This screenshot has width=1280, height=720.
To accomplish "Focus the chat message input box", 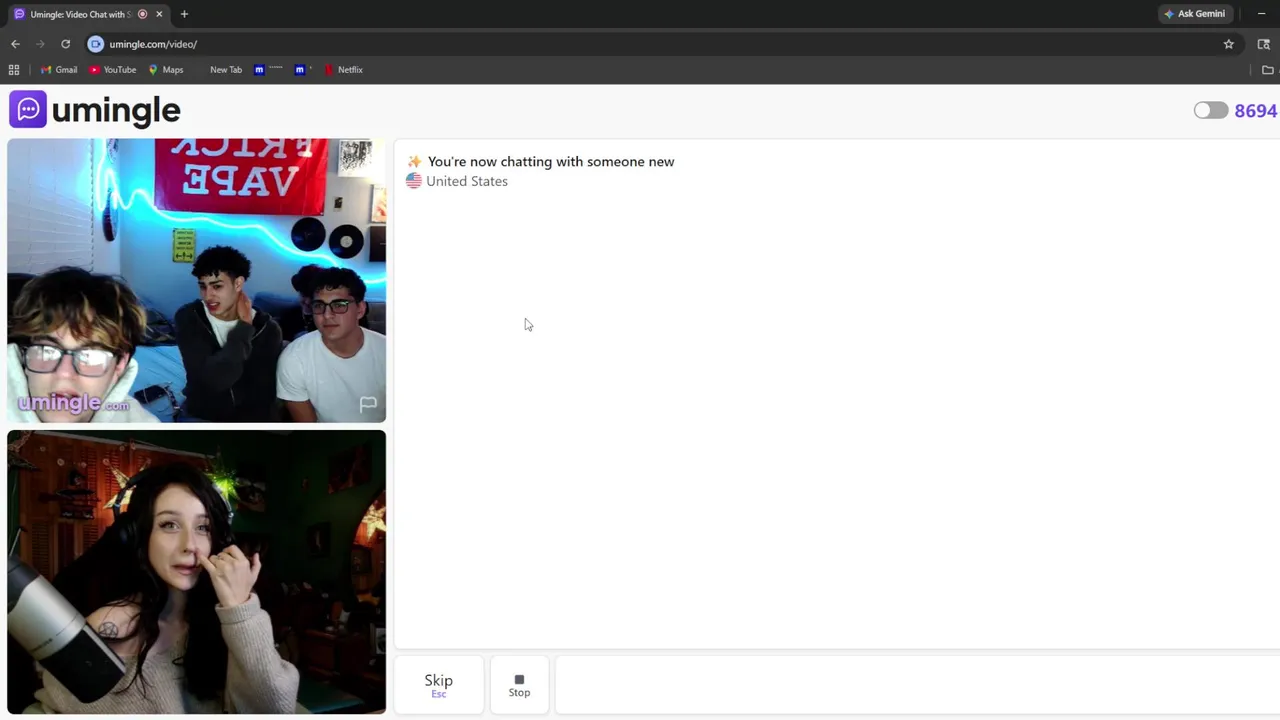I will pos(917,685).
